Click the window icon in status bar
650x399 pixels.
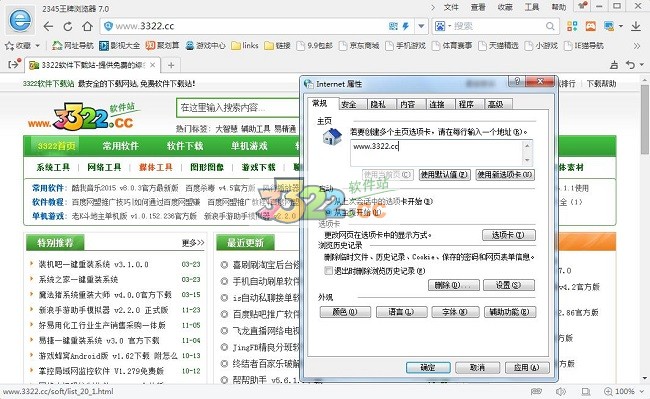(586, 392)
